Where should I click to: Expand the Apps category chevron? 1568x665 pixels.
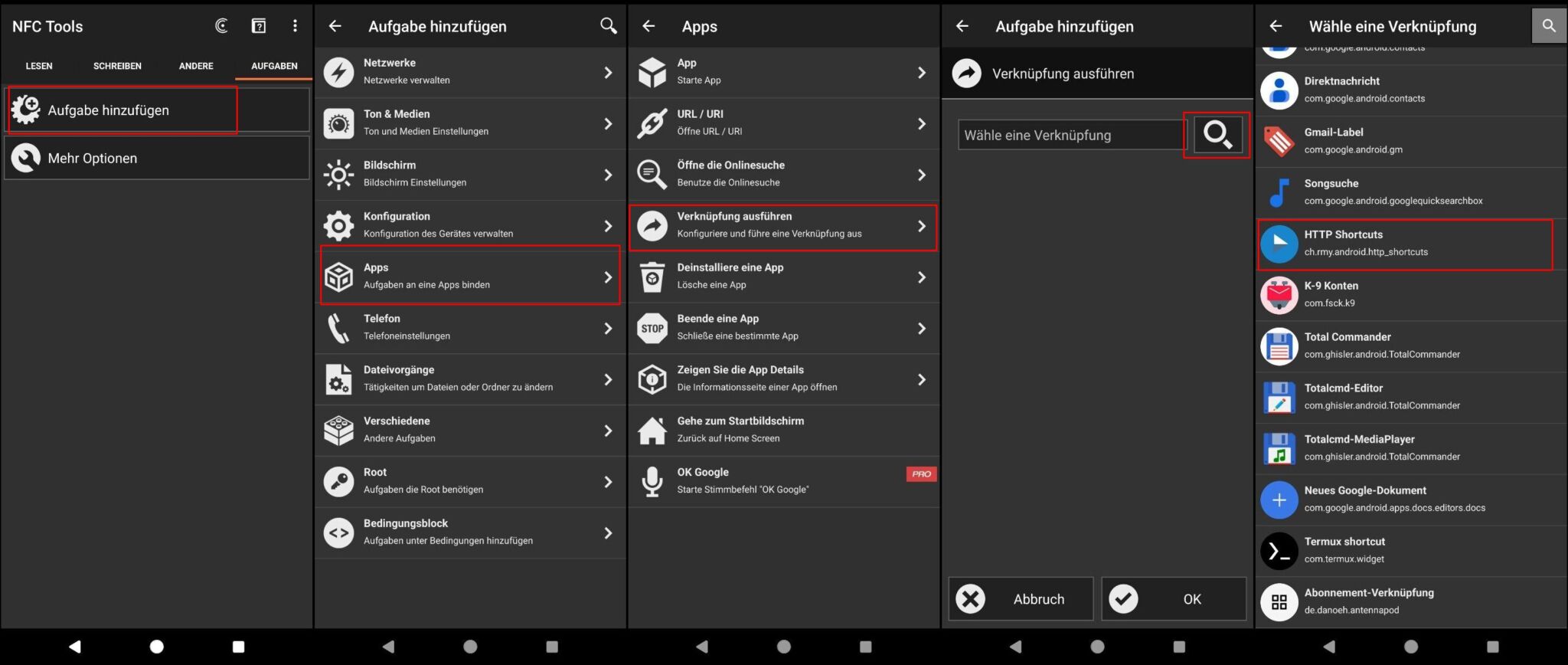[x=608, y=277]
